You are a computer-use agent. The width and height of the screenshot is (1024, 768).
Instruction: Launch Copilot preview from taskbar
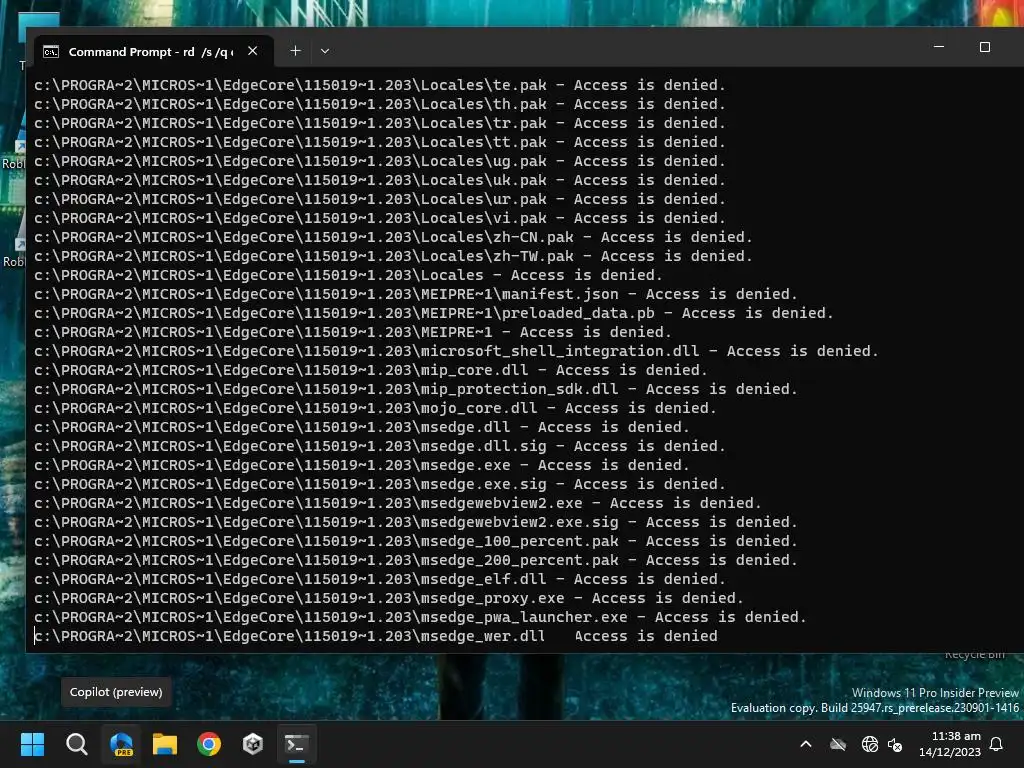click(121, 744)
